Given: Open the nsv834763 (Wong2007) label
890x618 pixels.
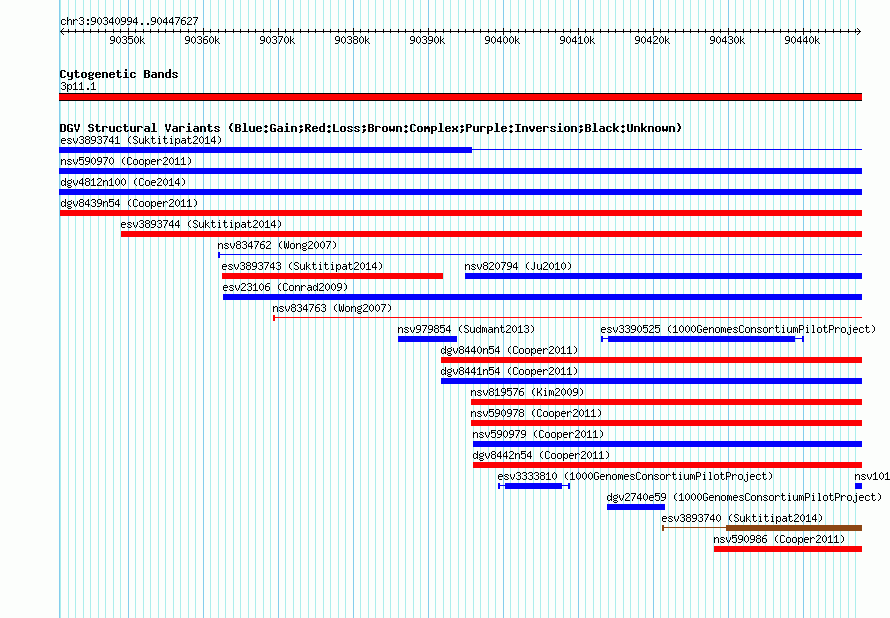Looking at the screenshot, I should pyautogui.click(x=332, y=308).
